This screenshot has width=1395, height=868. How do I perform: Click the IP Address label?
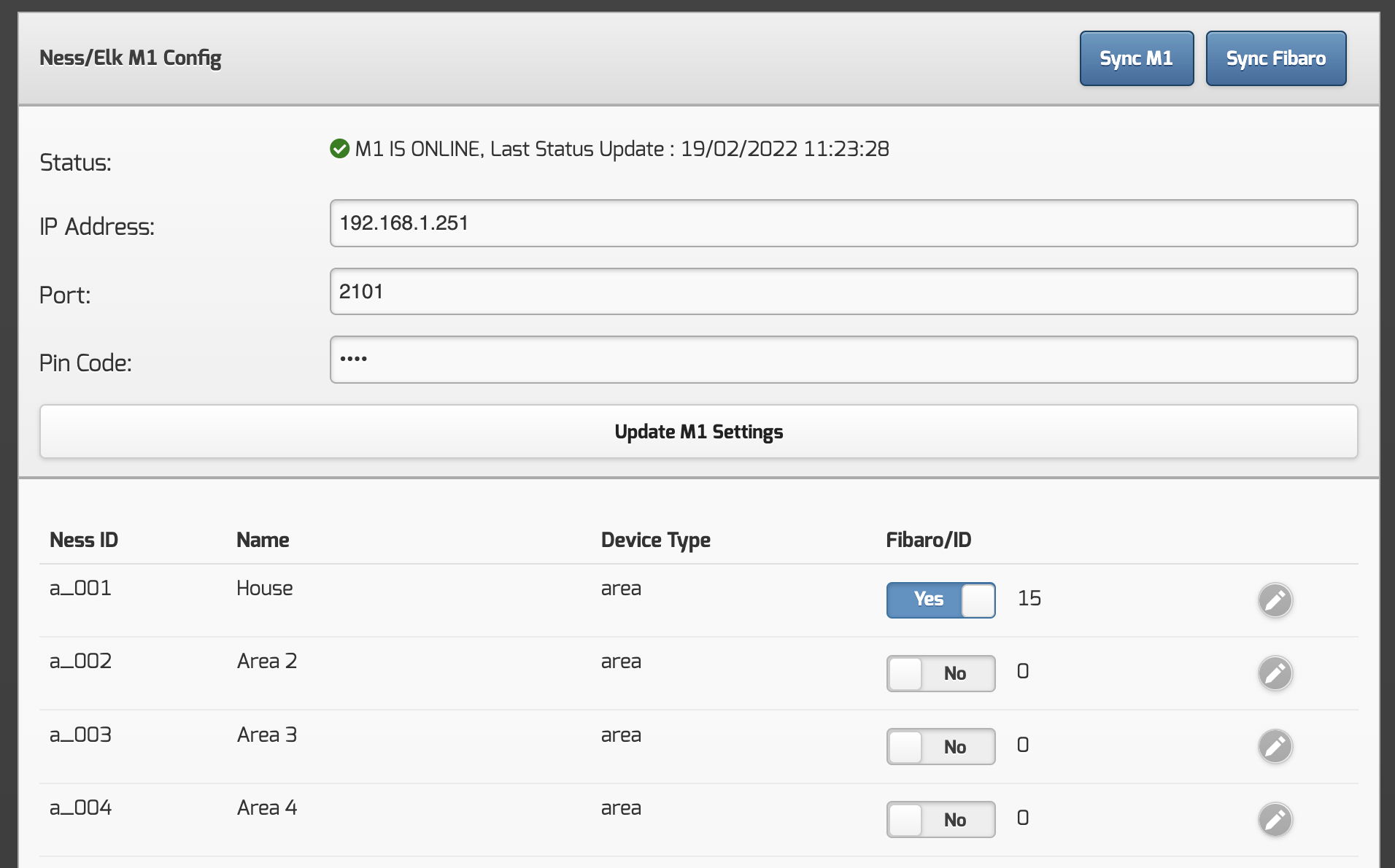click(x=97, y=227)
